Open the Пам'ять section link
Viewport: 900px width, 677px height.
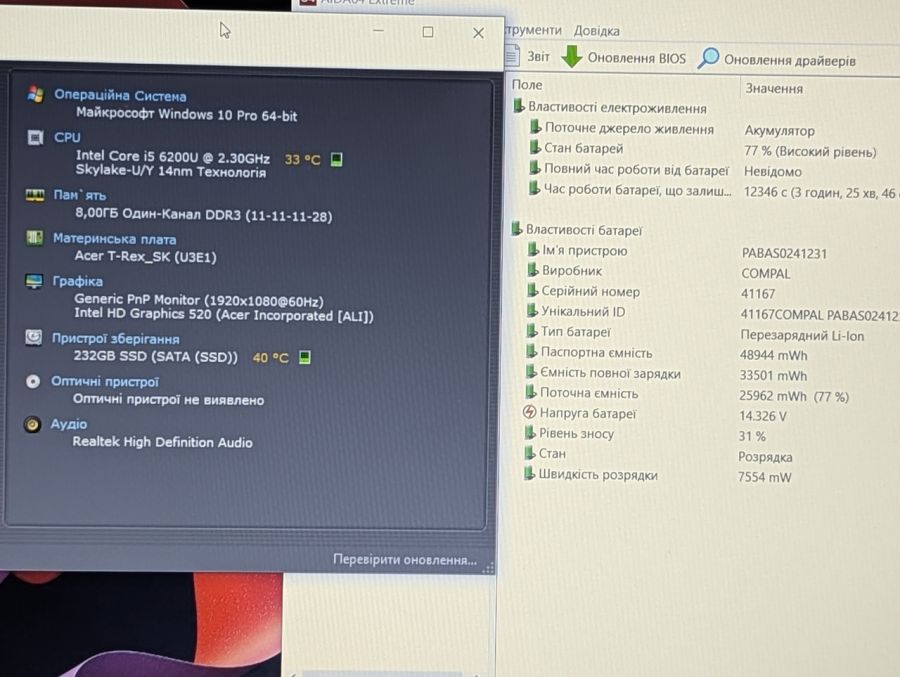(80, 195)
